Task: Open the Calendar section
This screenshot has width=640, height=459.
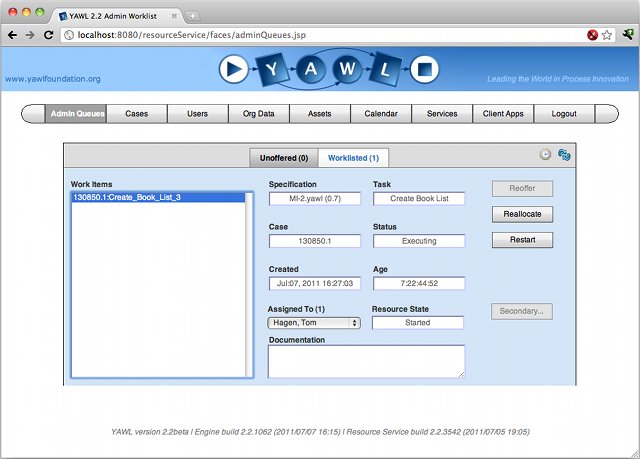Action: tap(381, 114)
